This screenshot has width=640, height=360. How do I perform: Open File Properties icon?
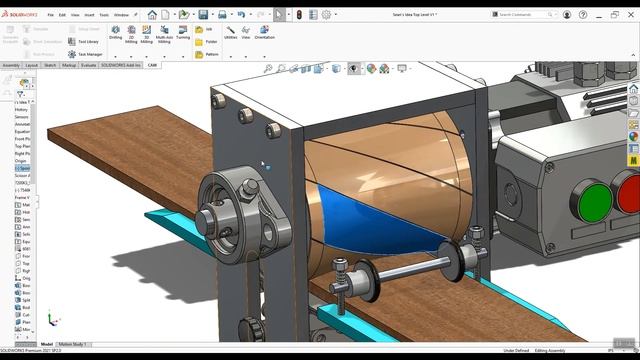click(x=313, y=15)
